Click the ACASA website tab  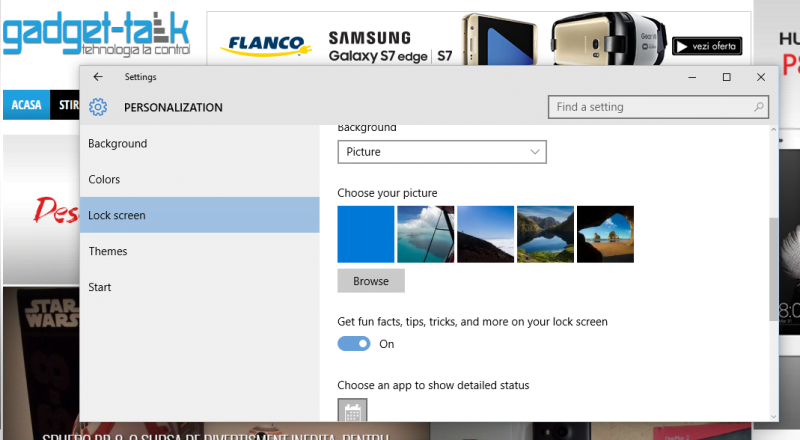[x=27, y=105]
